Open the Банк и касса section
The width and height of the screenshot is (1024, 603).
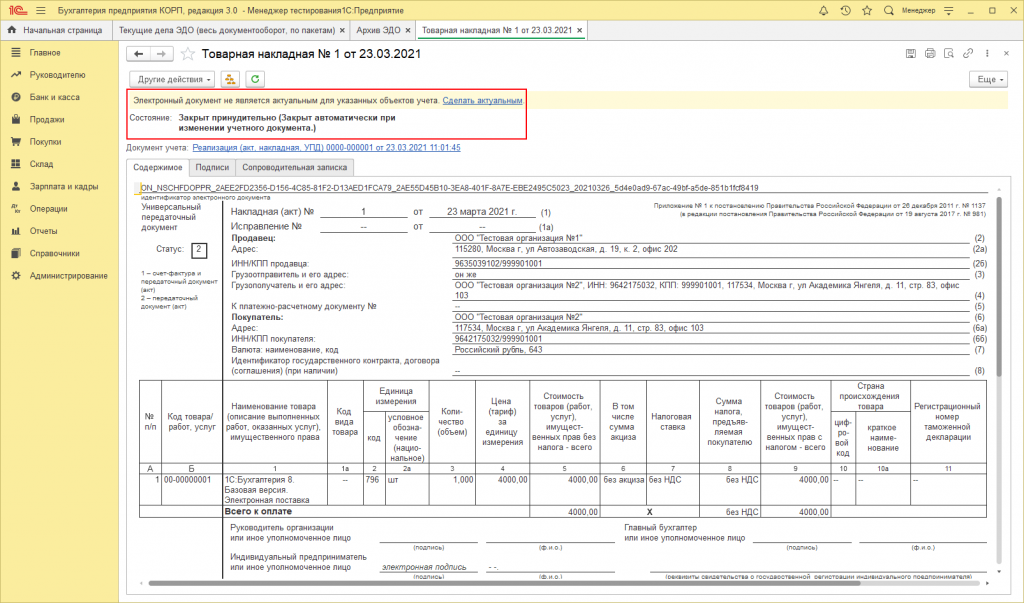[54, 97]
